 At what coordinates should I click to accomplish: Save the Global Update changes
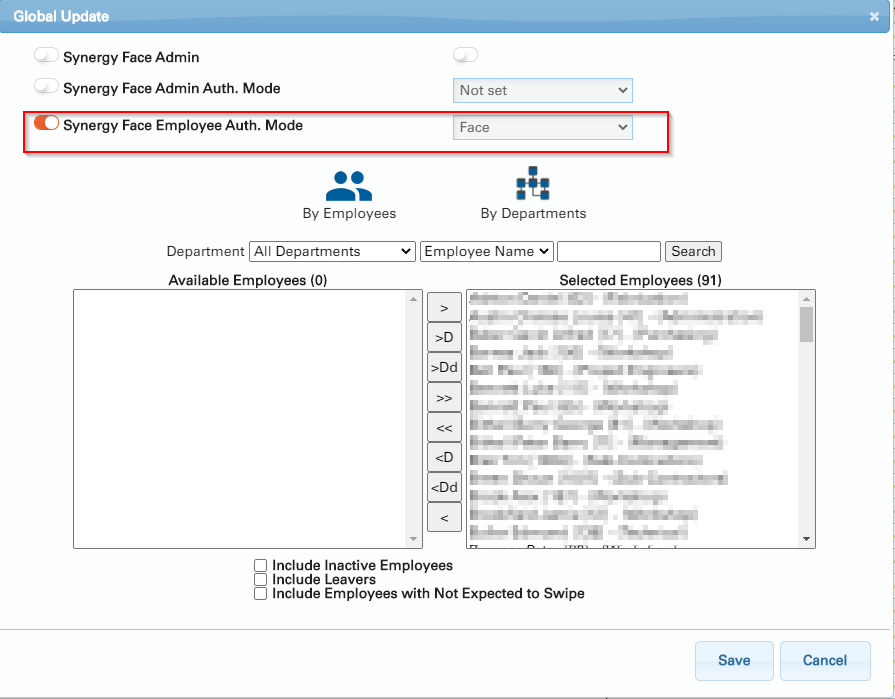pyautogui.click(x=734, y=660)
